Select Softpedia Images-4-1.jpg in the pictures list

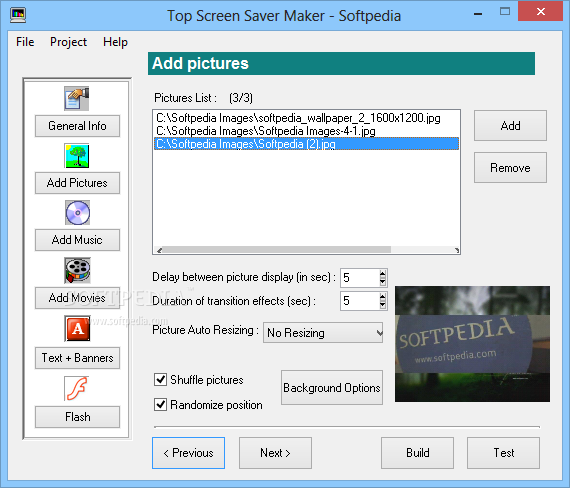pos(306,131)
